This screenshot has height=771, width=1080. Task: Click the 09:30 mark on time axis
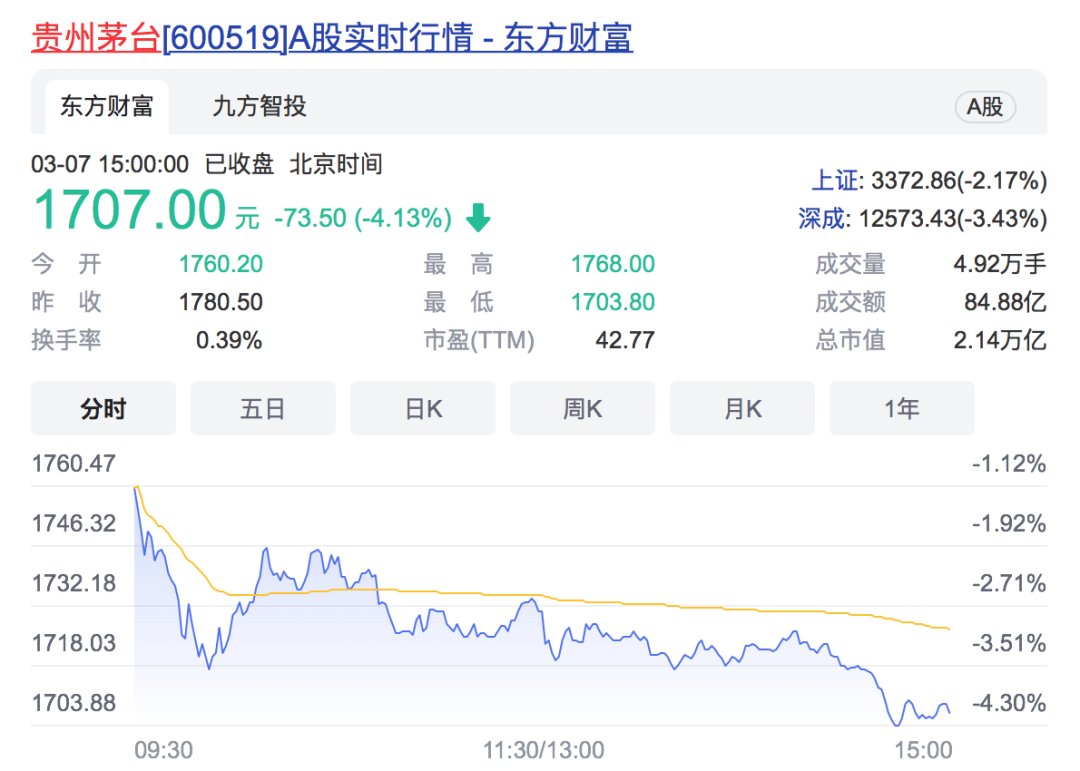(x=164, y=749)
